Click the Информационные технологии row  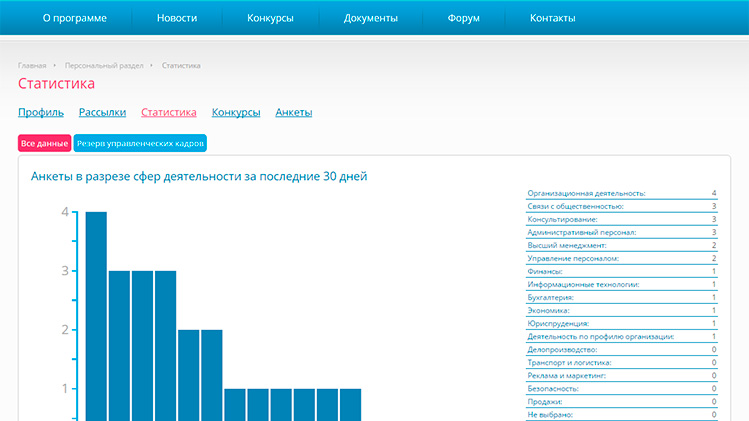click(x=621, y=284)
